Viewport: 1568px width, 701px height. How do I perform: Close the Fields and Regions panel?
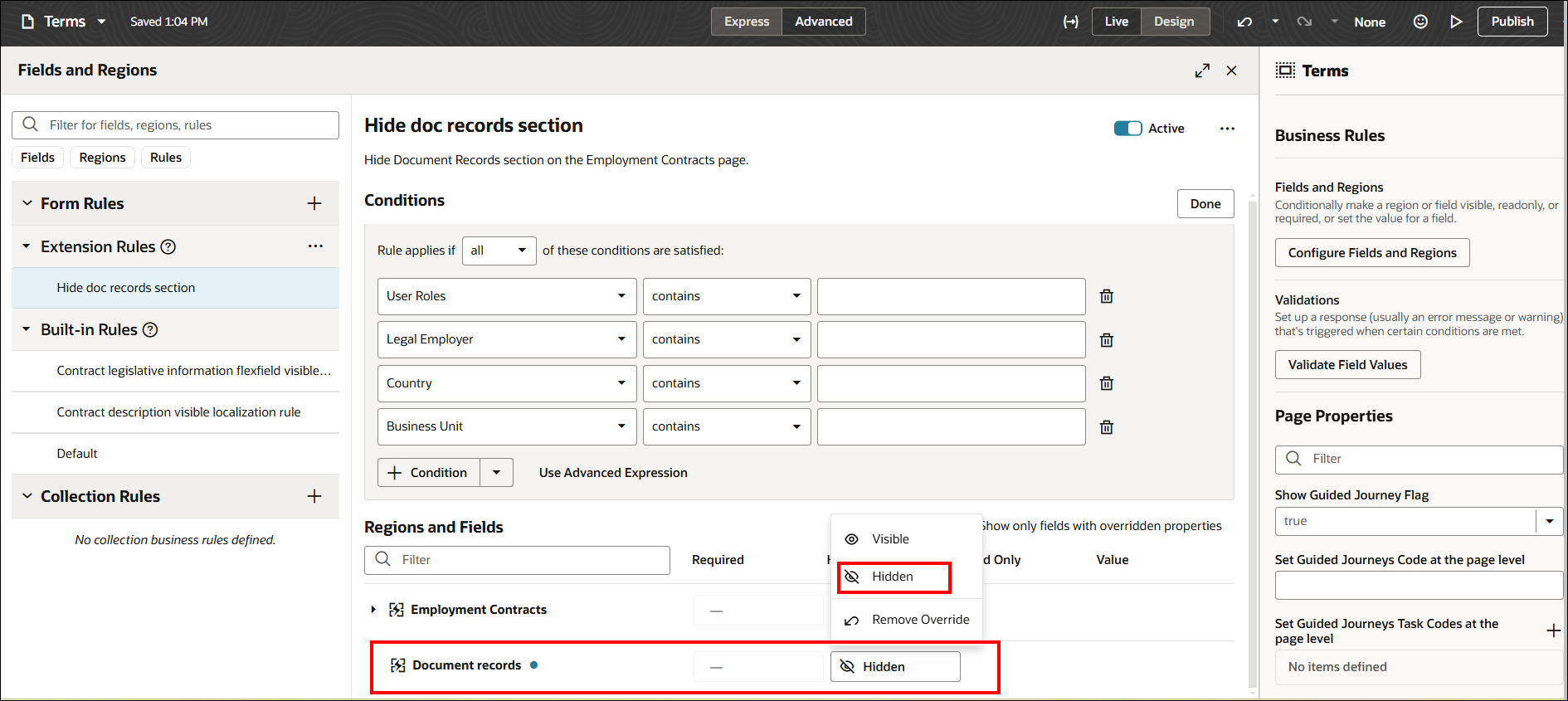pos(1231,71)
